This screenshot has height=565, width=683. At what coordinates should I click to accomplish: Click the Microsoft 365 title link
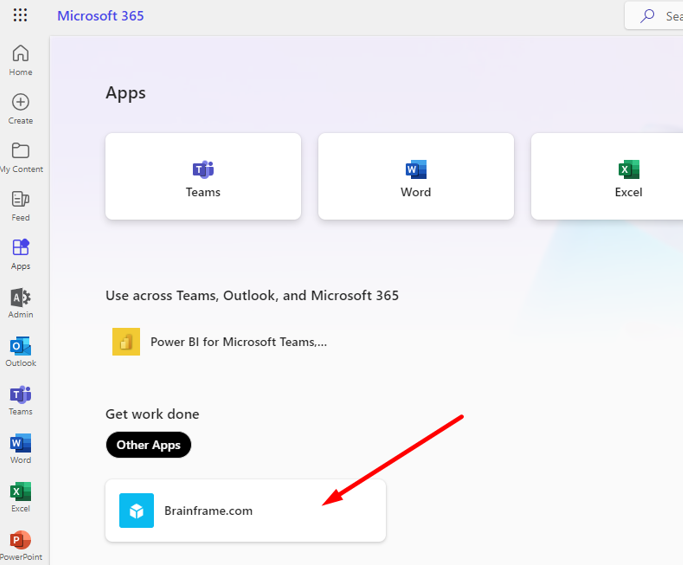(100, 16)
